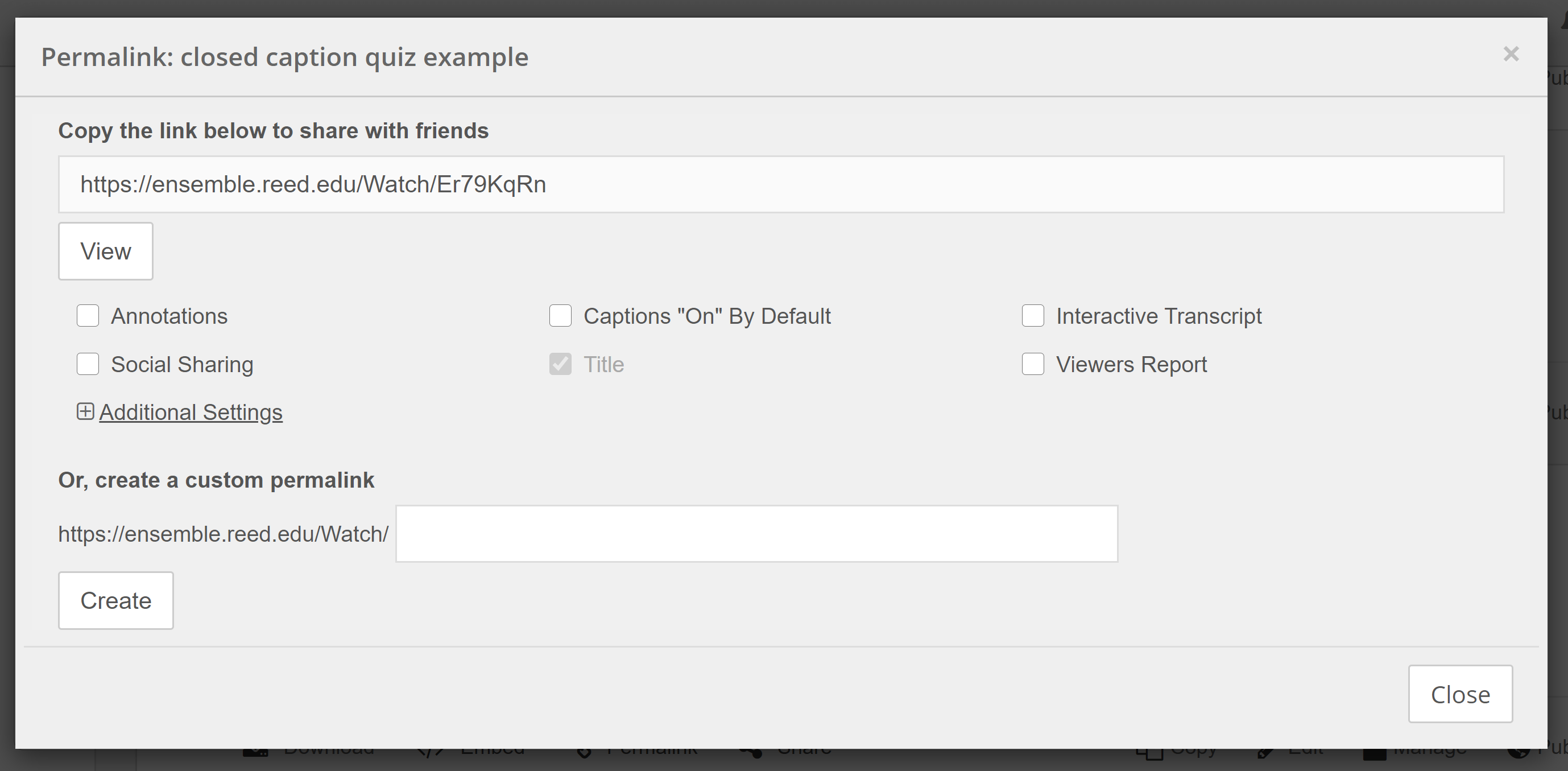The width and height of the screenshot is (1568, 771).
Task: Click the dialog title 'Permalink: closed caption quiz example'
Action: click(285, 57)
